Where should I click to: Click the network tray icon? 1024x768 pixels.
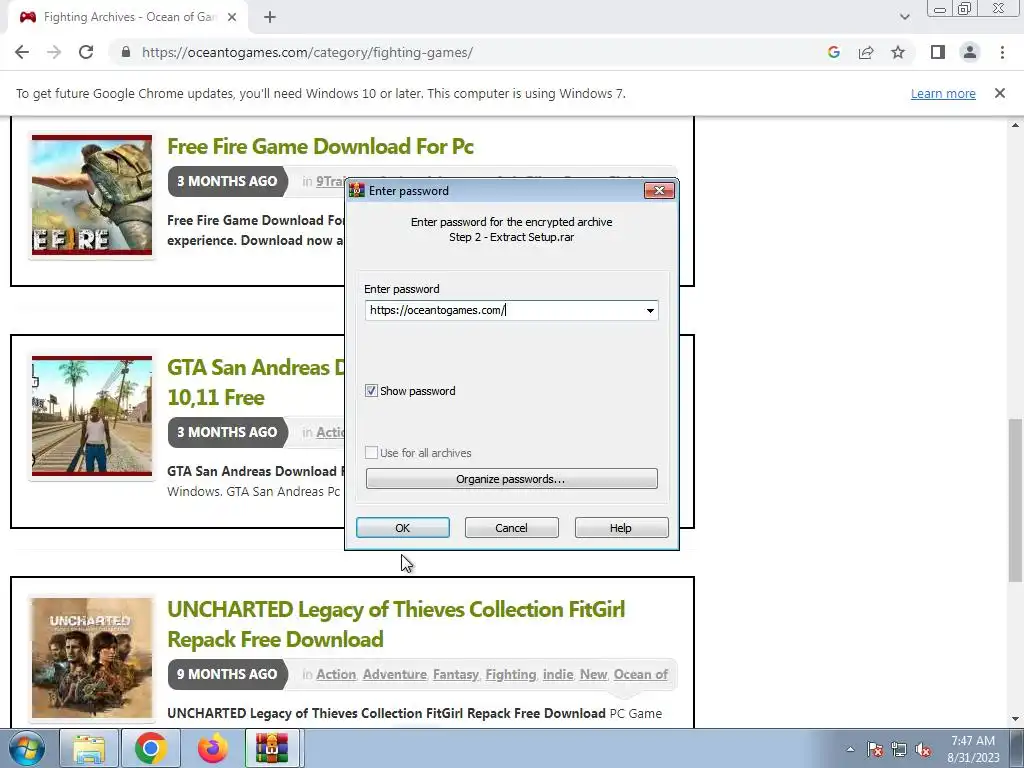[899, 749]
